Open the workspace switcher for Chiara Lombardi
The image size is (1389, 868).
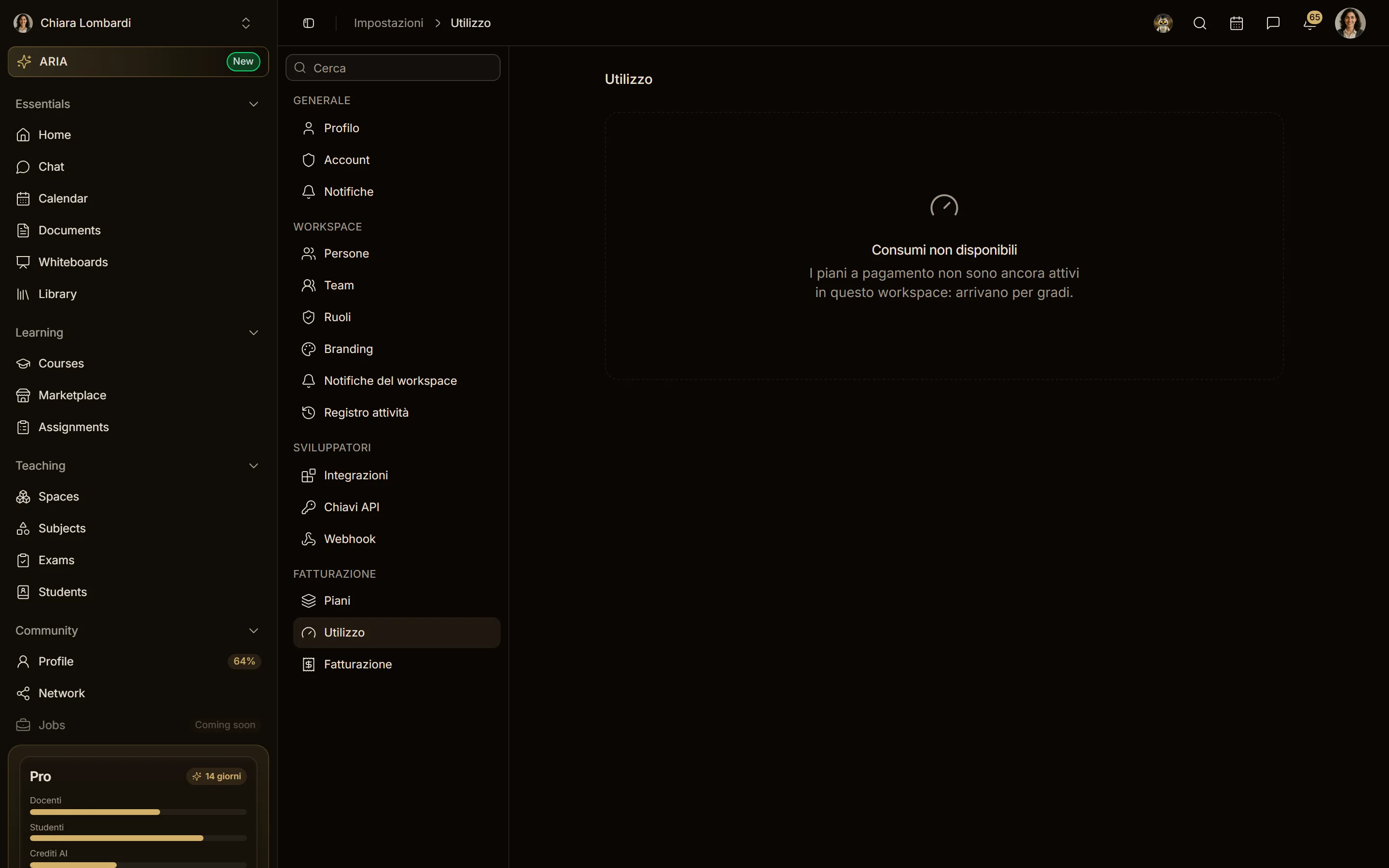138,23
